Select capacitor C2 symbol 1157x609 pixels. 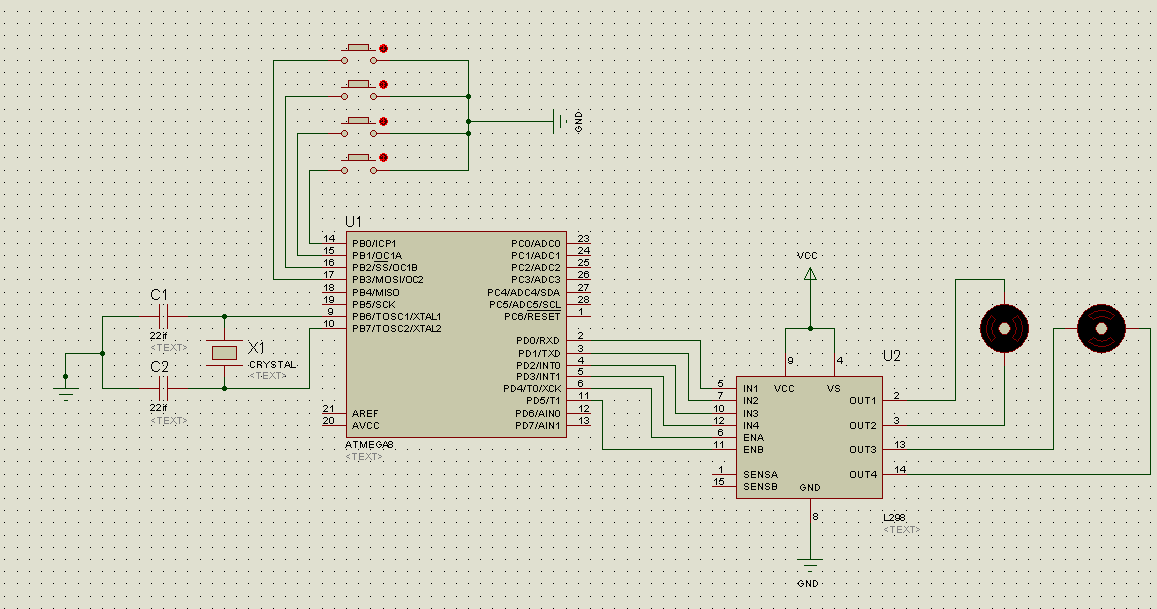pos(163,388)
